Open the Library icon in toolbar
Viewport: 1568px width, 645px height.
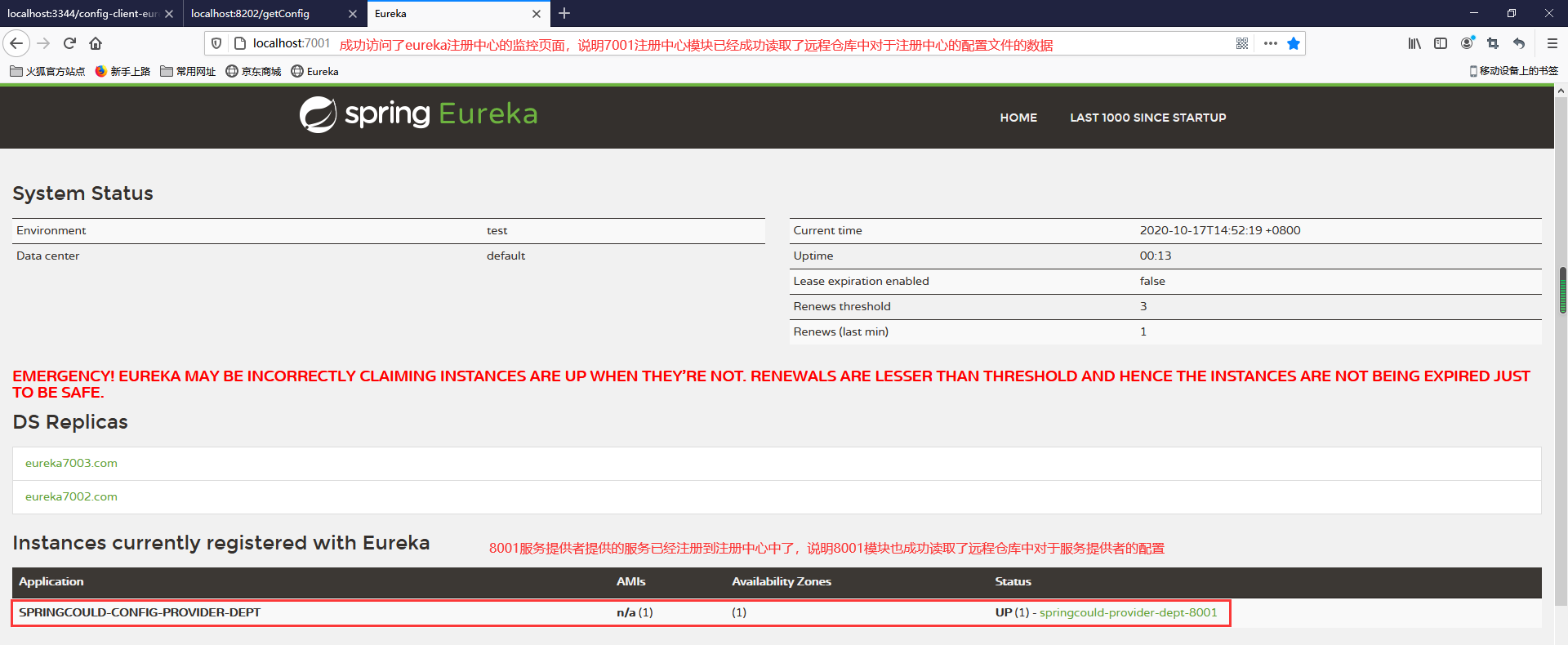(x=1414, y=43)
